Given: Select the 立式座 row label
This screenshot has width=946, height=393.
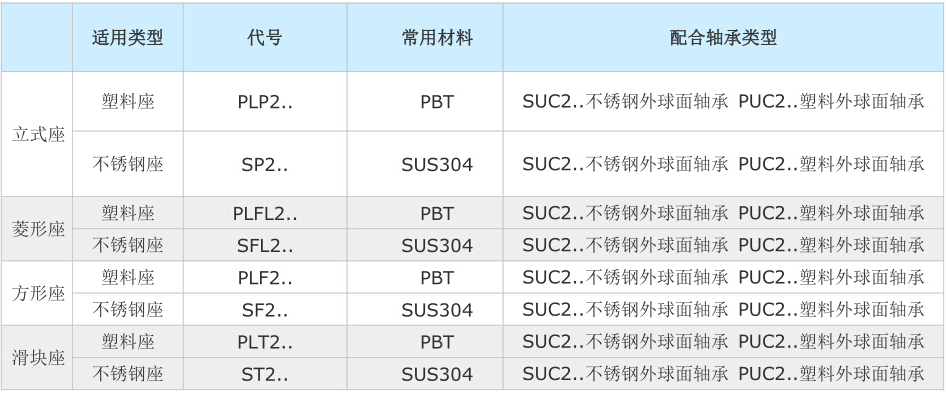Looking at the screenshot, I should coord(37,134).
